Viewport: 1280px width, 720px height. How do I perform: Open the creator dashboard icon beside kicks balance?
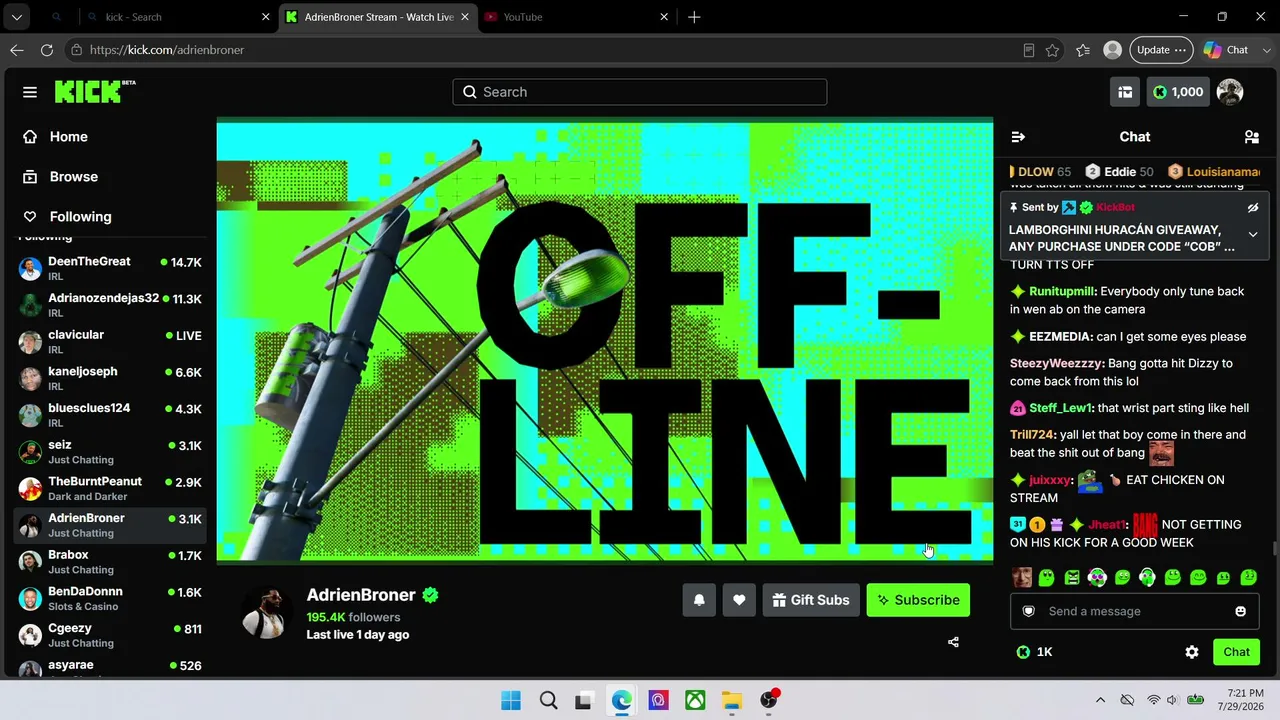[1125, 92]
